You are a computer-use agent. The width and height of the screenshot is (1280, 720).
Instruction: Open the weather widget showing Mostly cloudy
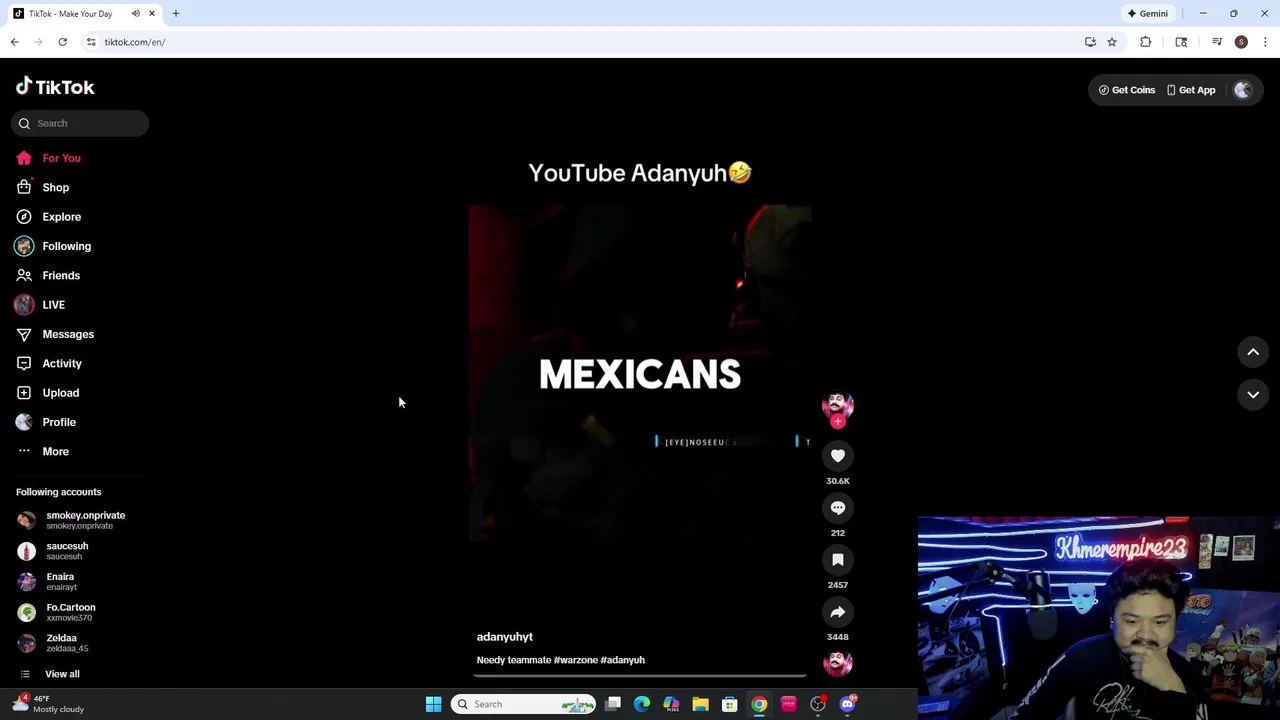(x=48, y=704)
